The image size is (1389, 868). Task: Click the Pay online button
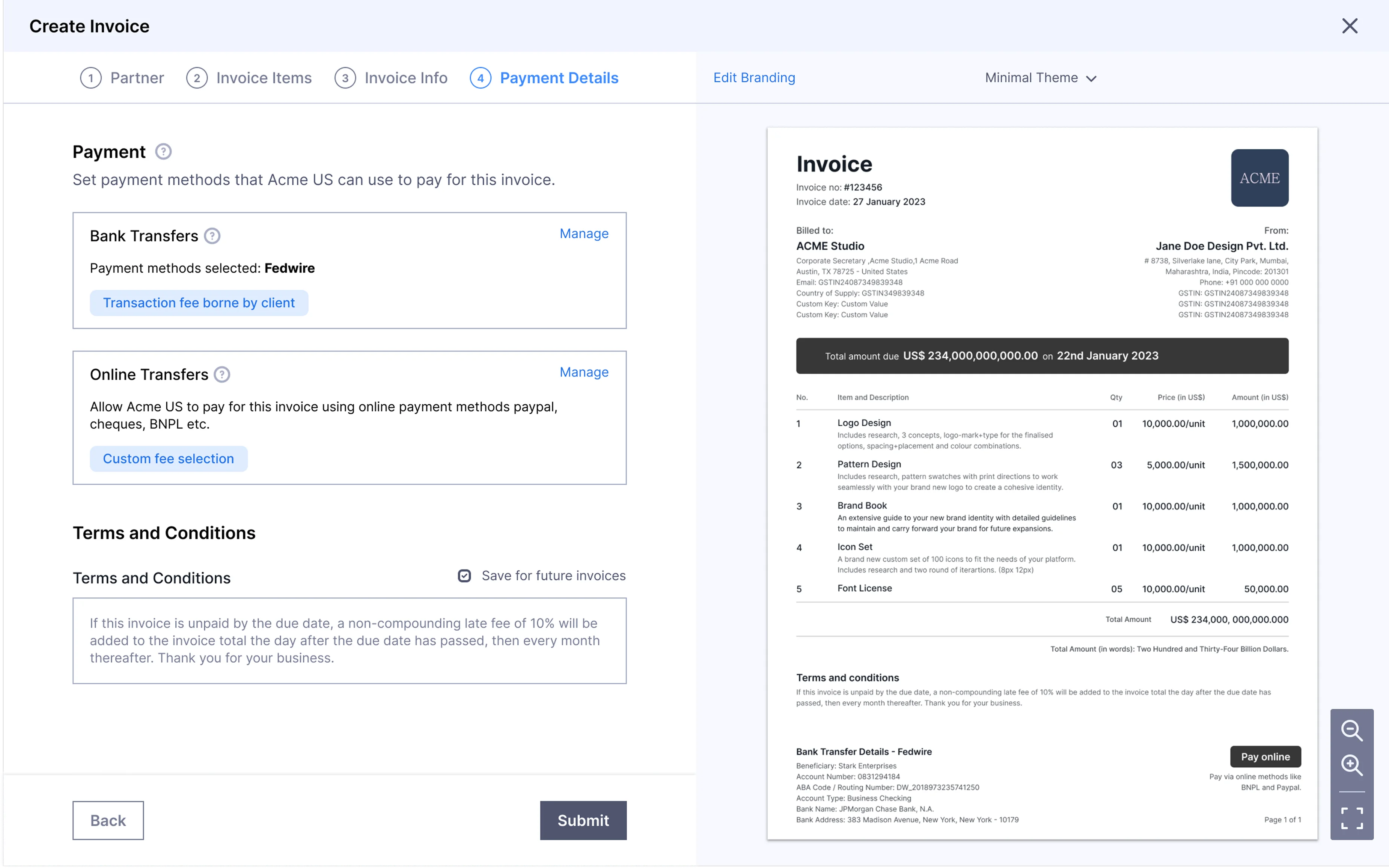pos(1265,756)
